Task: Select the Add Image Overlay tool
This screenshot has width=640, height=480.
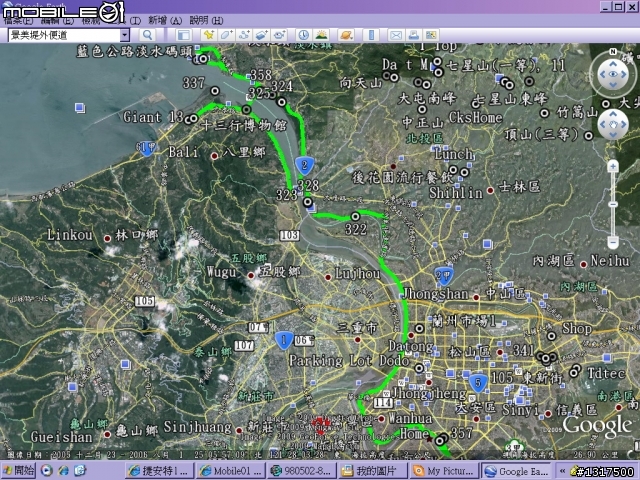Action: point(261,35)
